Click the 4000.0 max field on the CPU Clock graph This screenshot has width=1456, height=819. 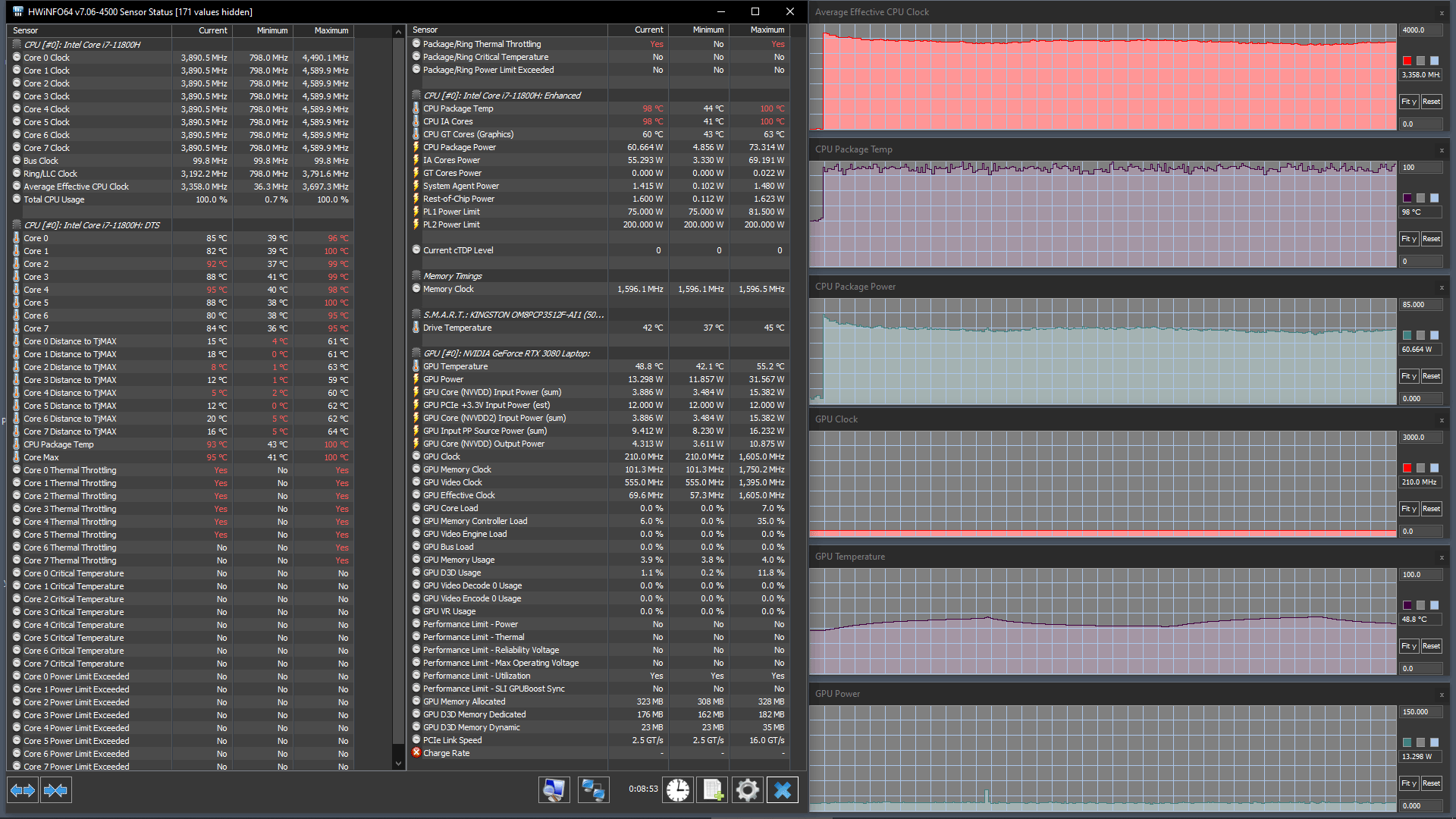coord(1420,30)
